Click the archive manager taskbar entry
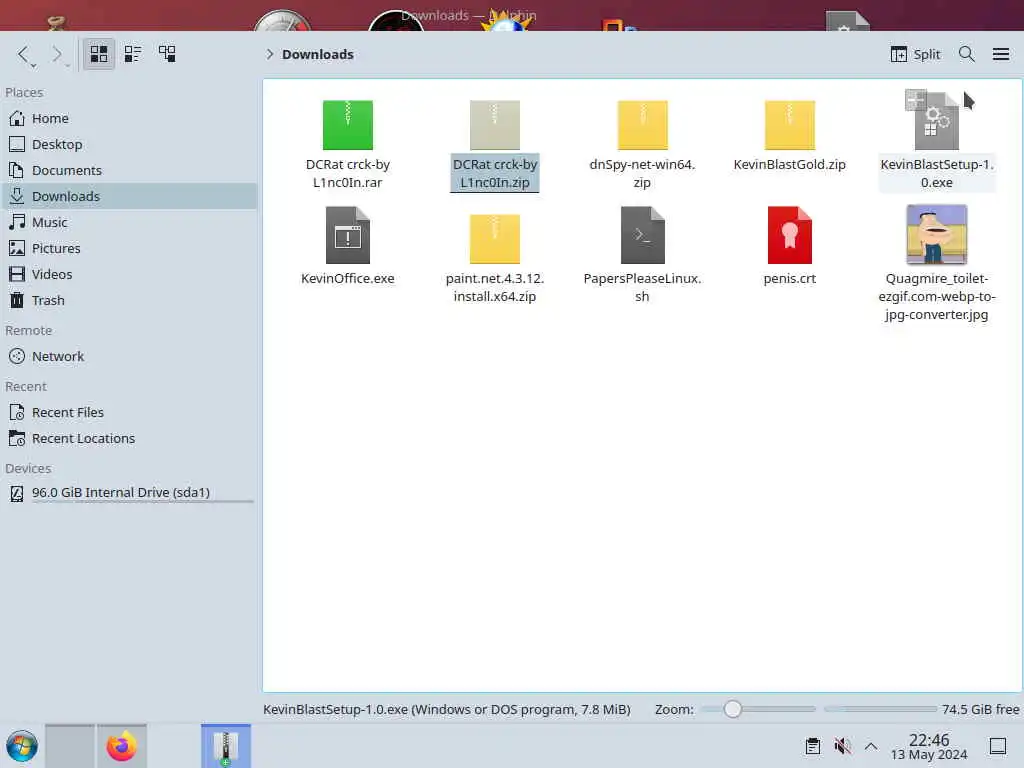 tap(225, 746)
